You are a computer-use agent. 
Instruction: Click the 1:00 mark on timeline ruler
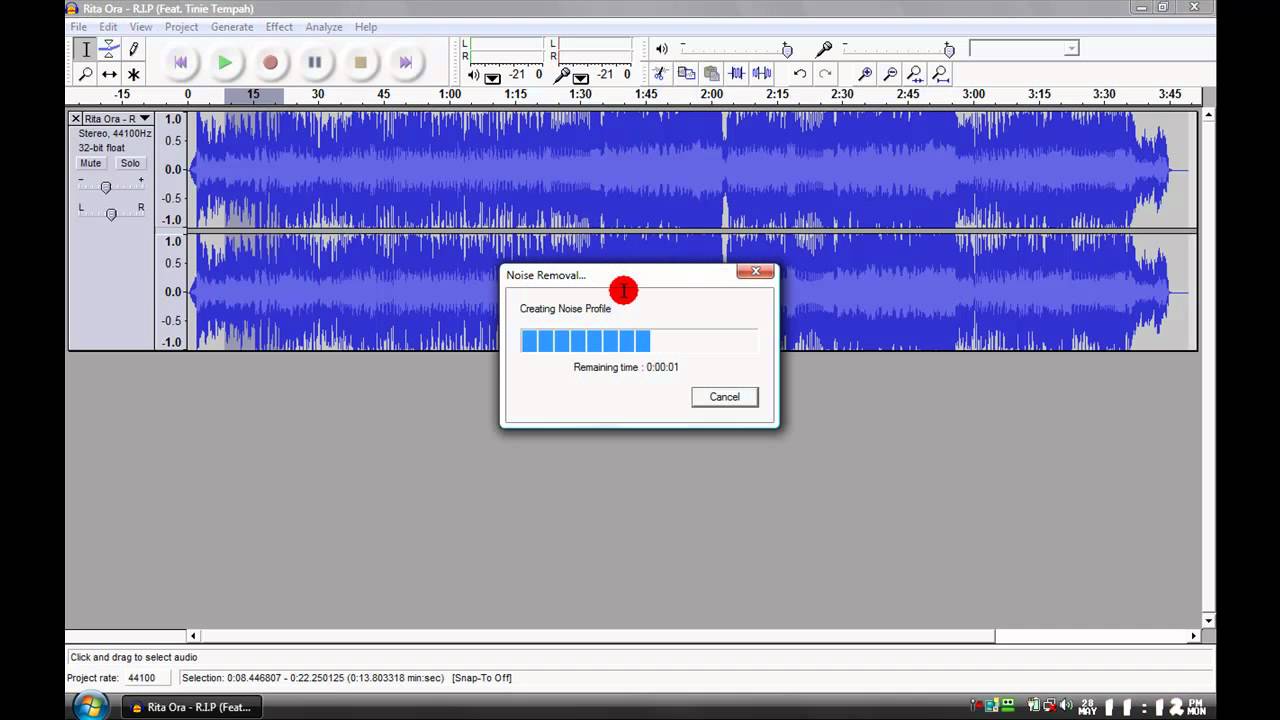click(x=450, y=94)
